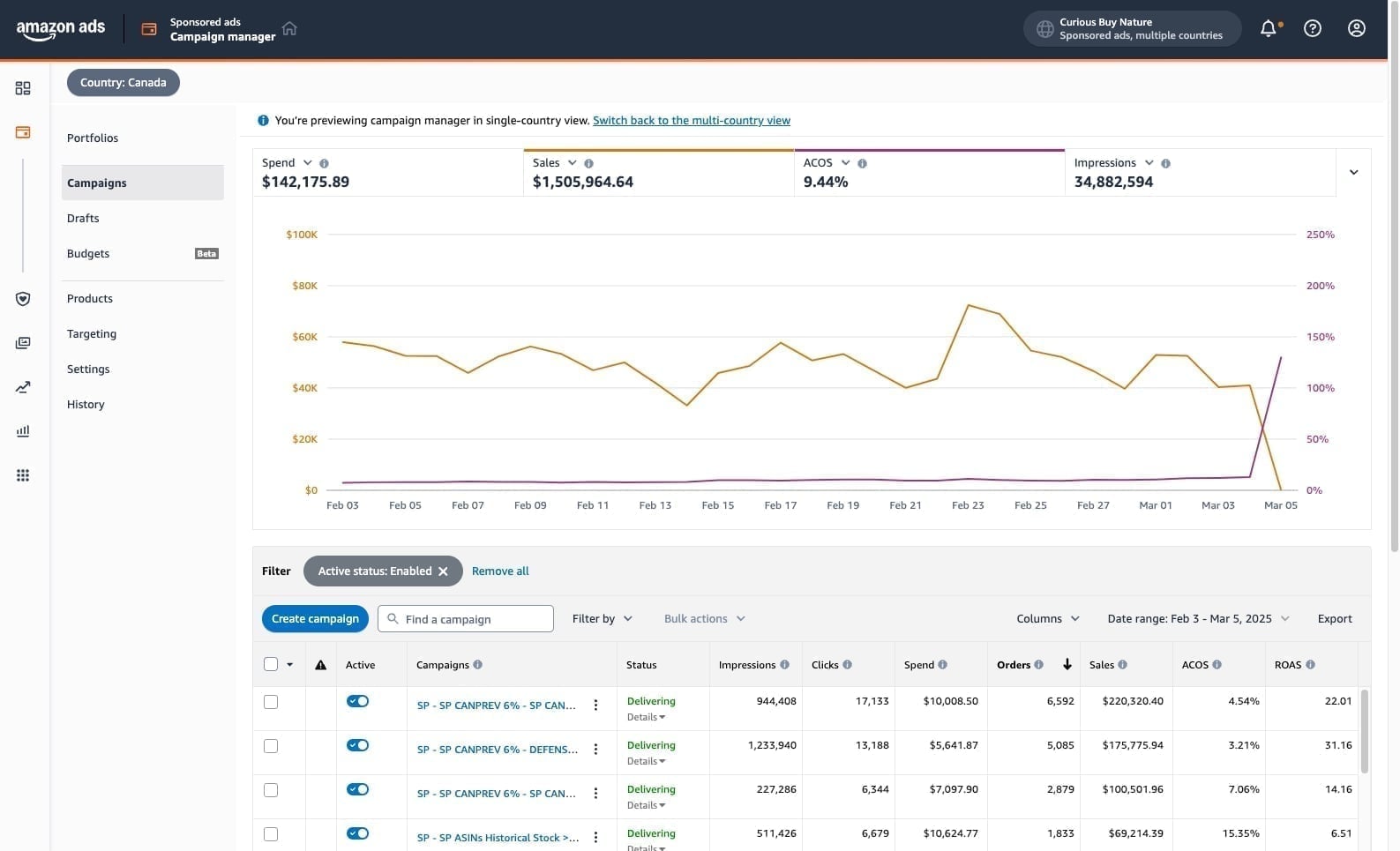Select the Sponsored ads icon in left rail
This screenshot has height=851, width=1400.
point(23,132)
